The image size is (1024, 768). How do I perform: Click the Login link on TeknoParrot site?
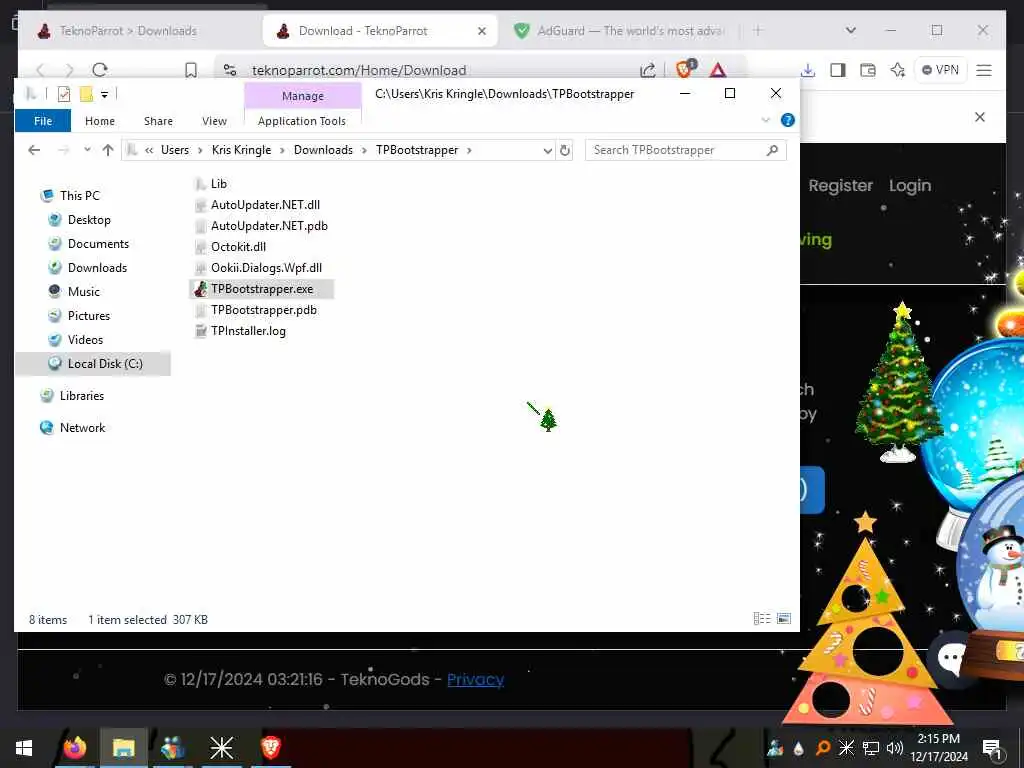coord(910,186)
